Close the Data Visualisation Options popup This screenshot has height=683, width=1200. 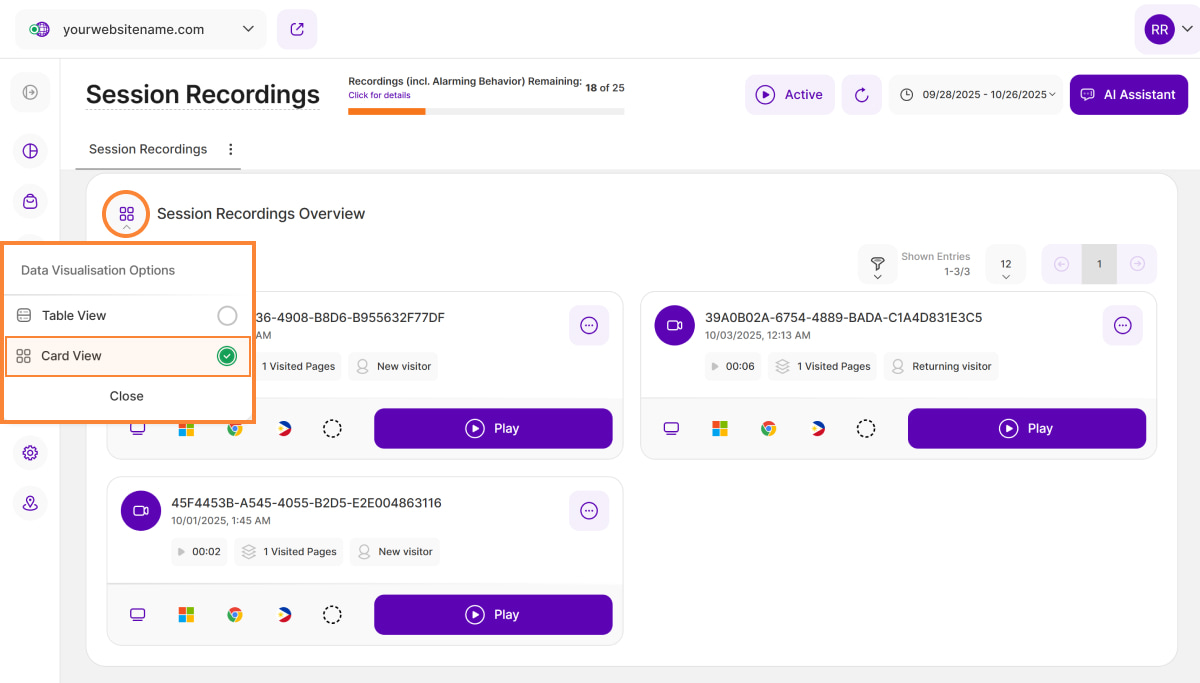127,396
